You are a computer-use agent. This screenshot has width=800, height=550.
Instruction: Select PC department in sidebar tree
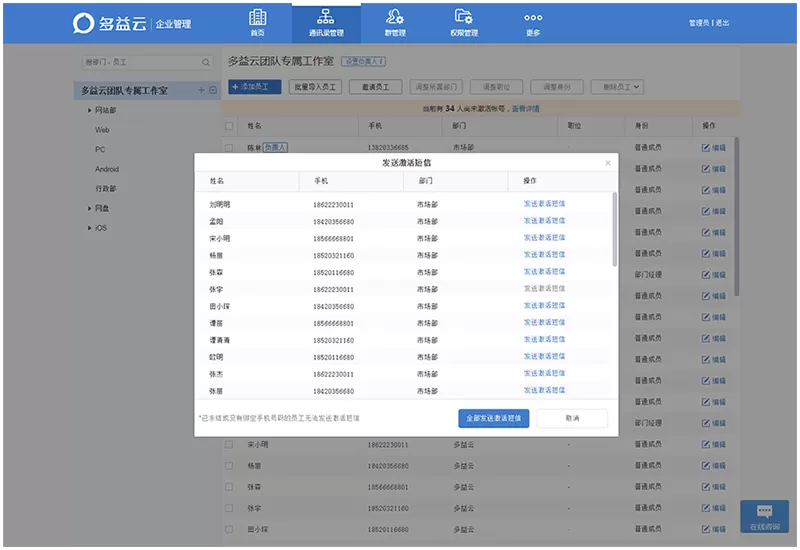pyautogui.click(x=100, y=149)
